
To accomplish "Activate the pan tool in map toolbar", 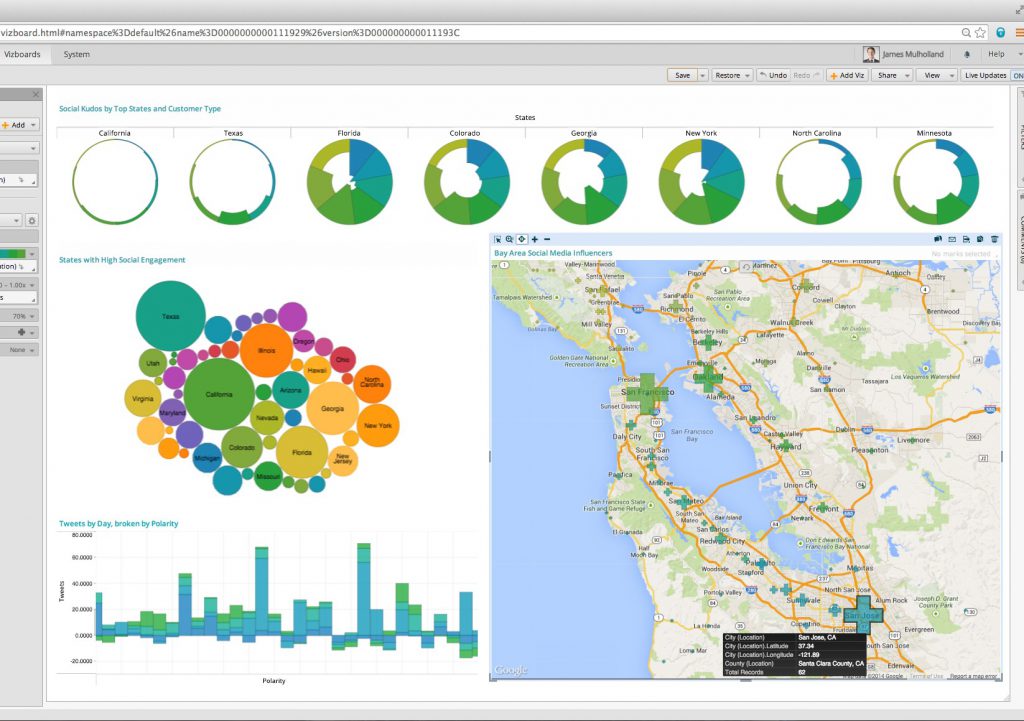I will pos(521,239).
